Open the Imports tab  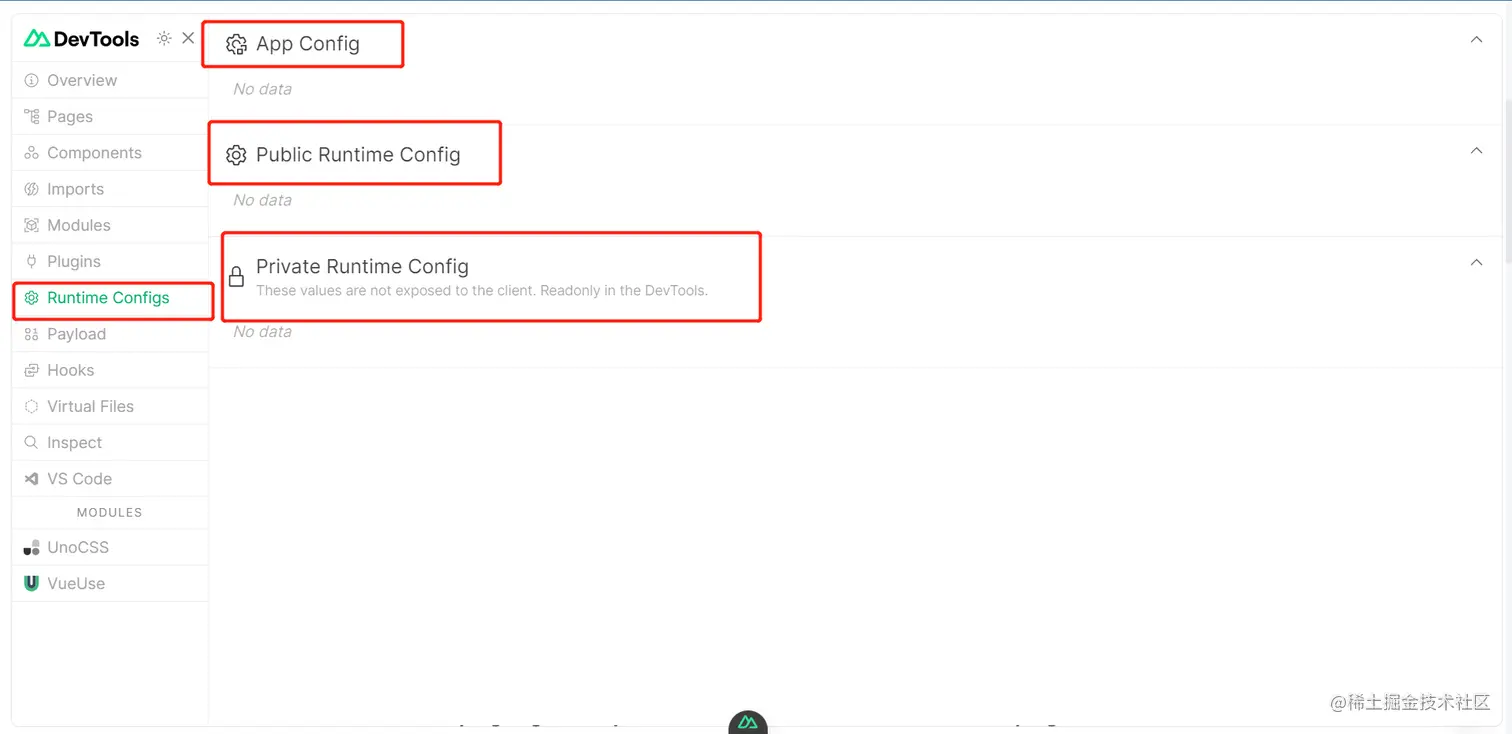point(75,189)
